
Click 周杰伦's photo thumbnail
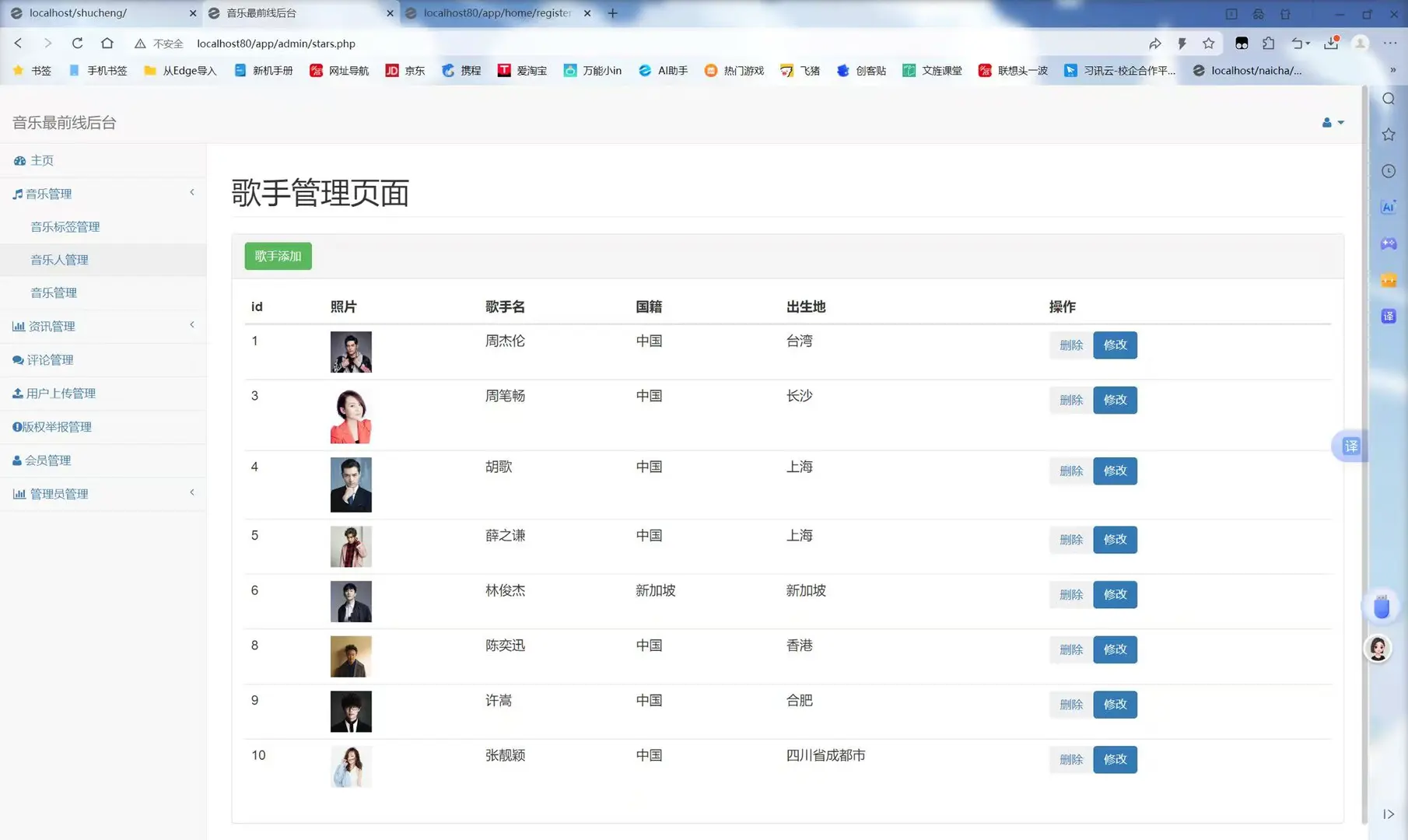[x=351, y=352]
